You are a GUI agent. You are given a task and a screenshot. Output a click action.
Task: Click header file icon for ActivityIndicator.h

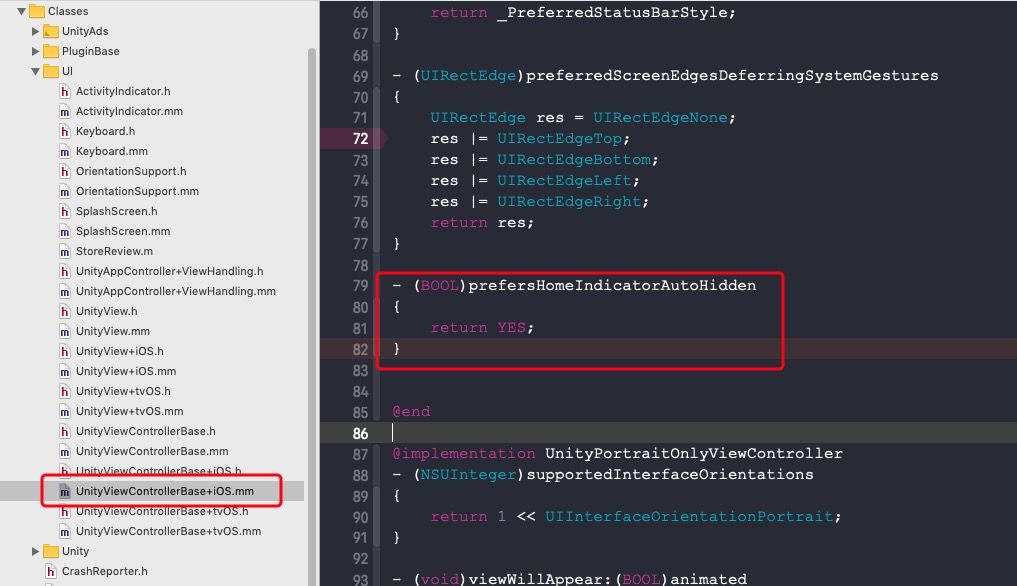[x=65, y=92]
